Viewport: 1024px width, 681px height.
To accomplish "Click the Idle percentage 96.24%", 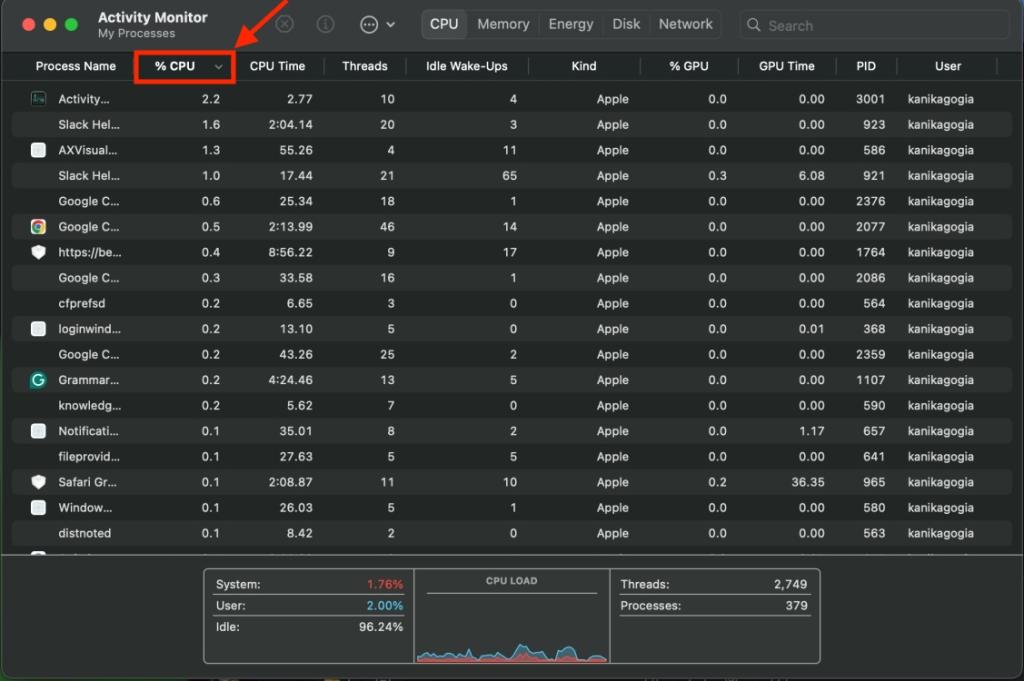I will (x=381, y=627).
